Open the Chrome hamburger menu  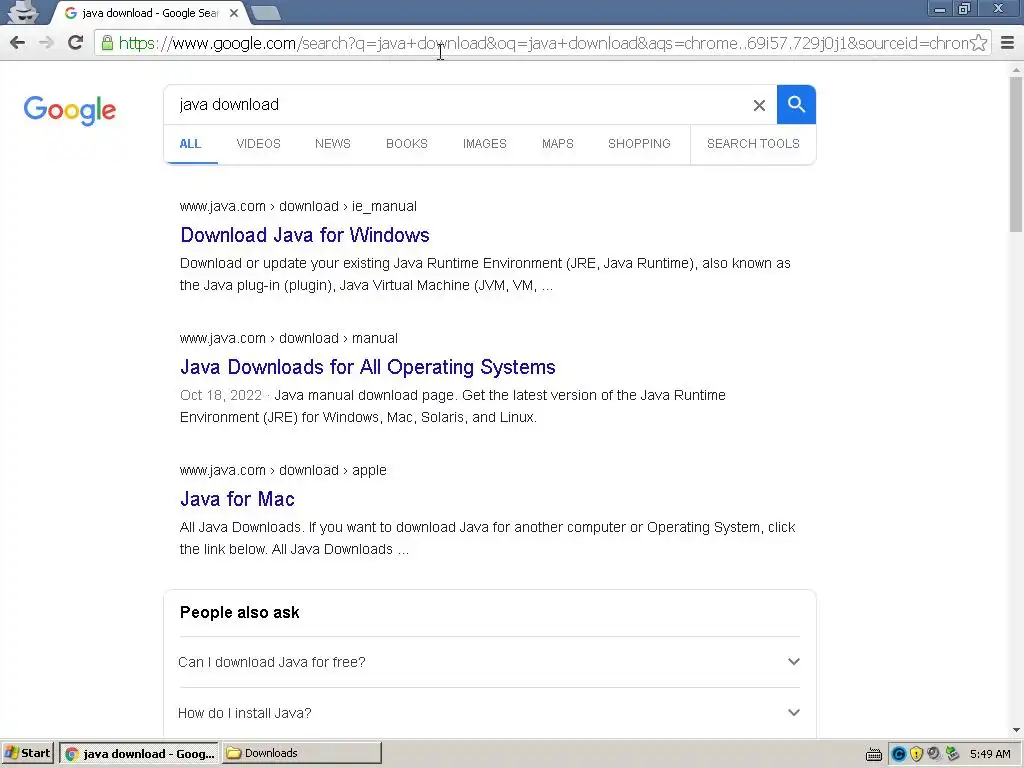coord(1008,43)
